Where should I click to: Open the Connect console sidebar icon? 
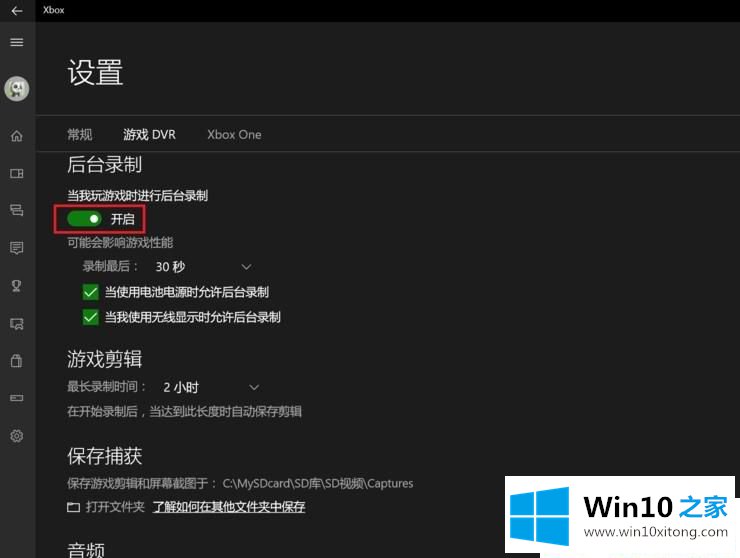[17, 398]
